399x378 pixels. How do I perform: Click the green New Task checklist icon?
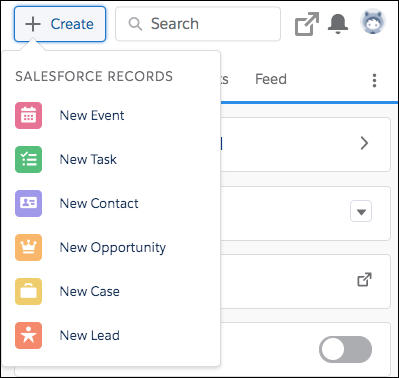(x=28, y=159)
